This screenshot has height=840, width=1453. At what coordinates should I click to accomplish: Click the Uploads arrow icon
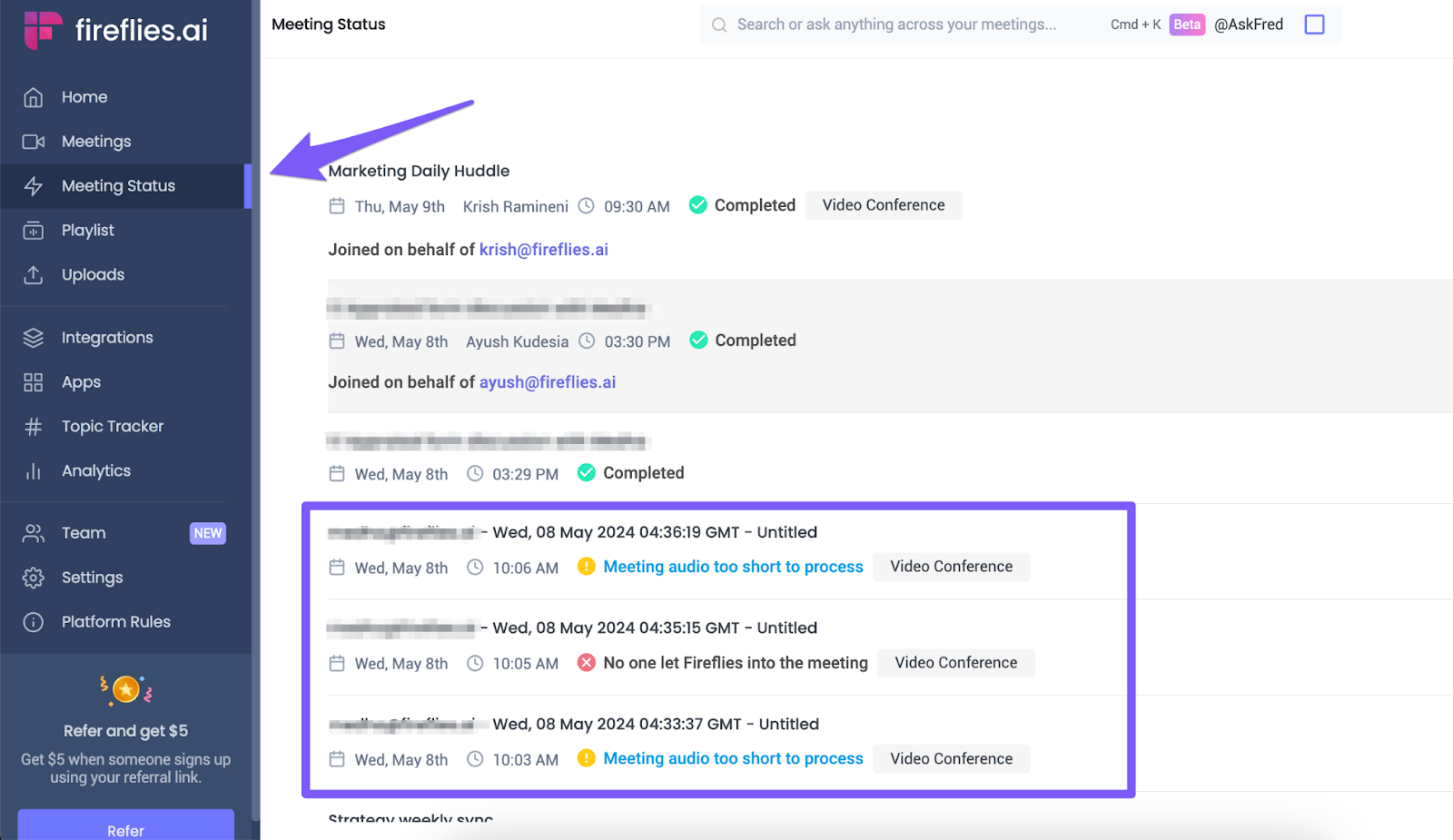(x=34, y=274)
